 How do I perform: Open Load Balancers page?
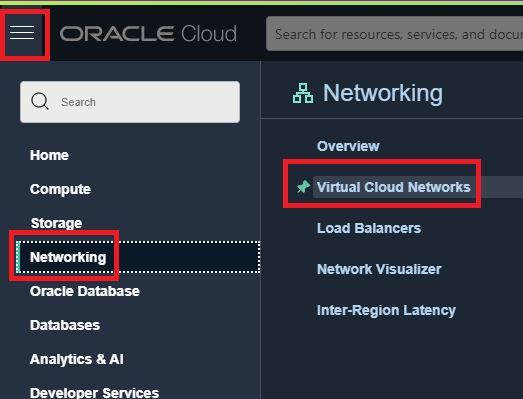point(369,228)
